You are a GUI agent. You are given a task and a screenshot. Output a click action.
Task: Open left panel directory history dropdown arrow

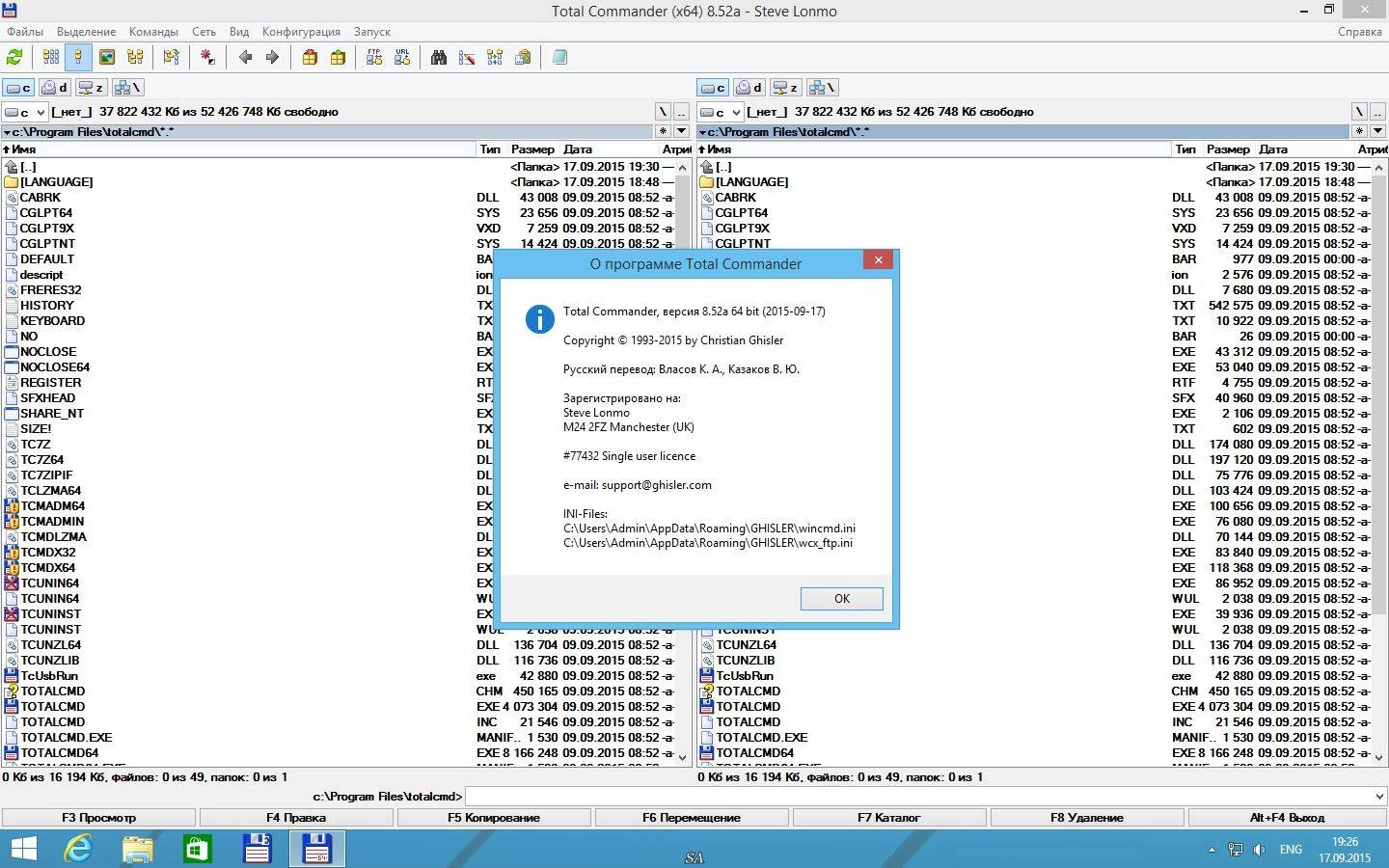click(681, 131)
